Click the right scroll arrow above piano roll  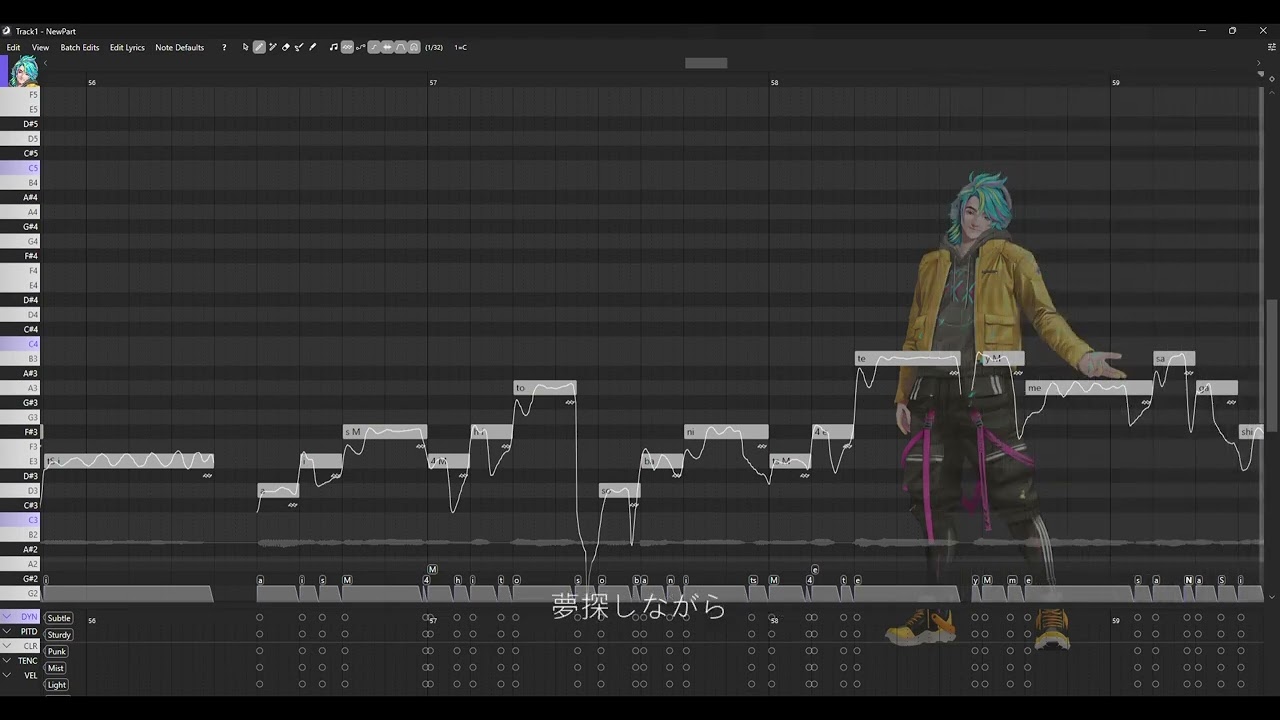coord(1259,63)
